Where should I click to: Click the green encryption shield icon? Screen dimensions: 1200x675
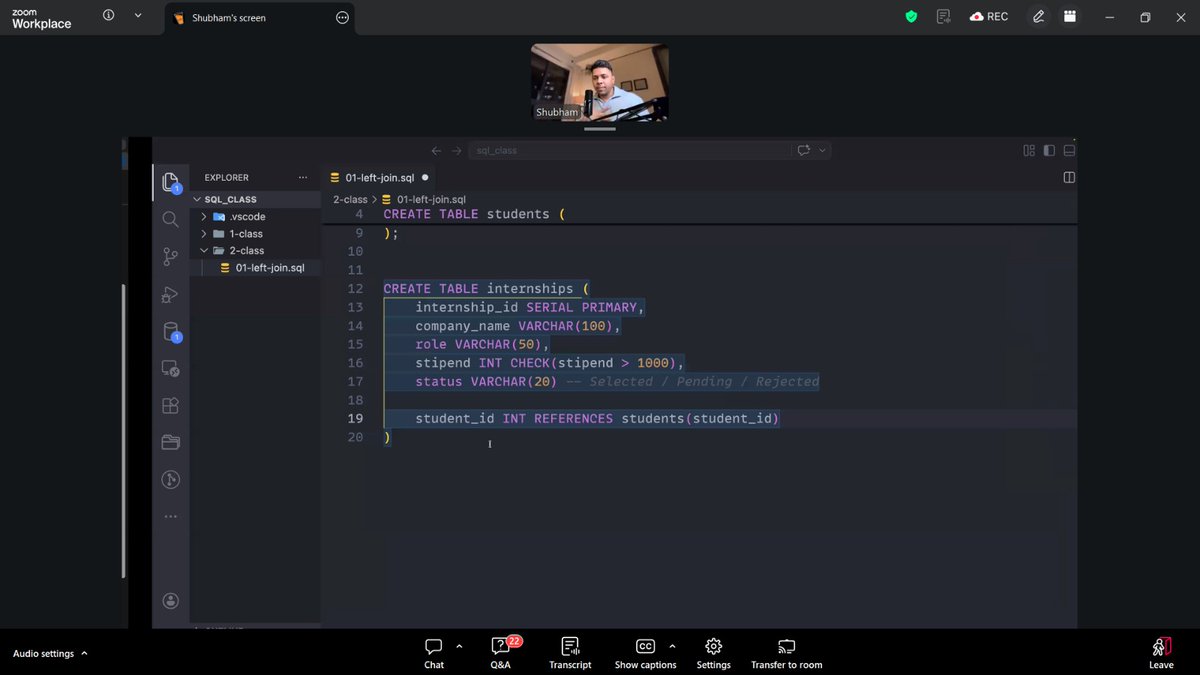coord(911,17)
